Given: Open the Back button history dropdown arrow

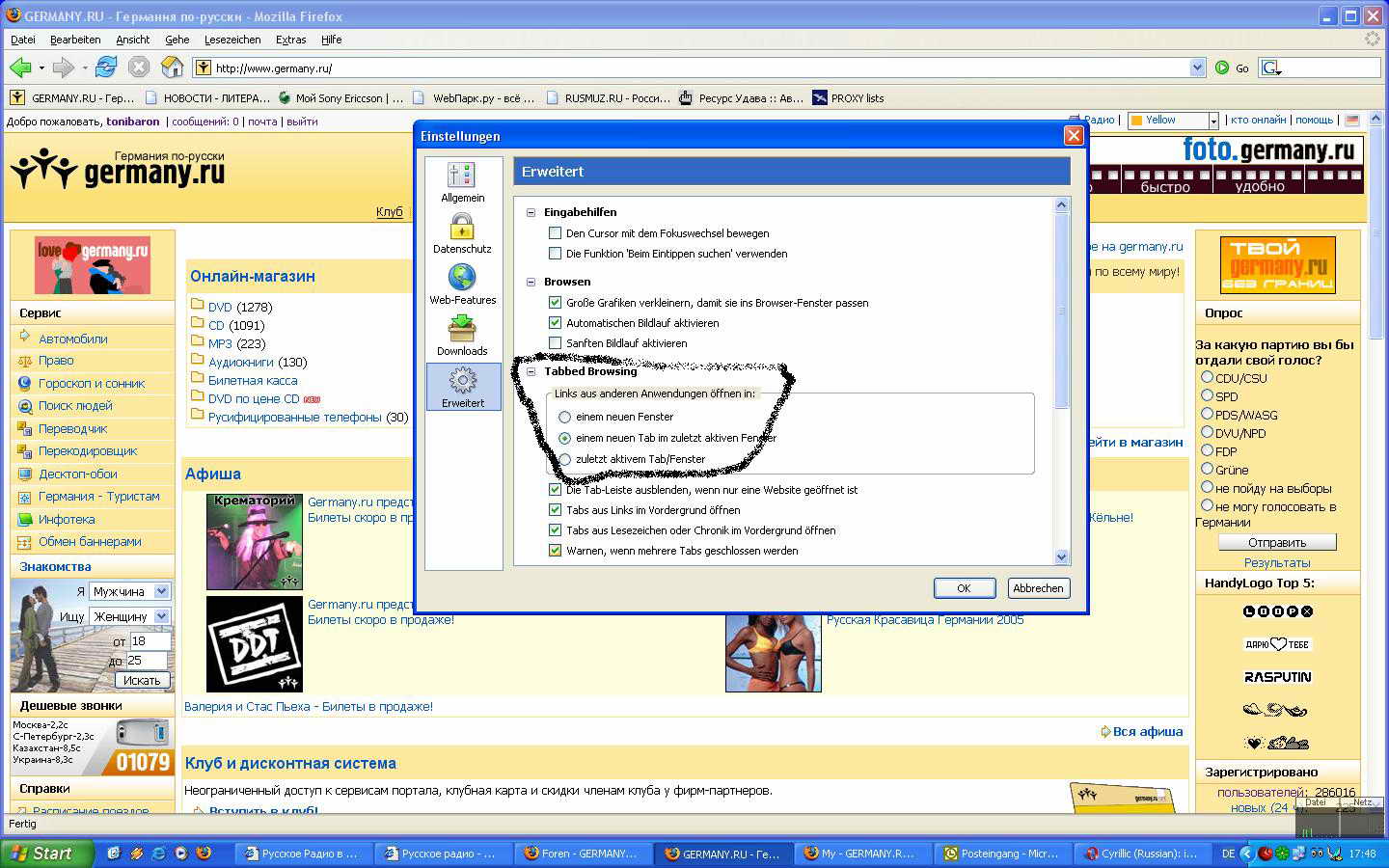Looking at the screenshot, I should tap(41, 68).
